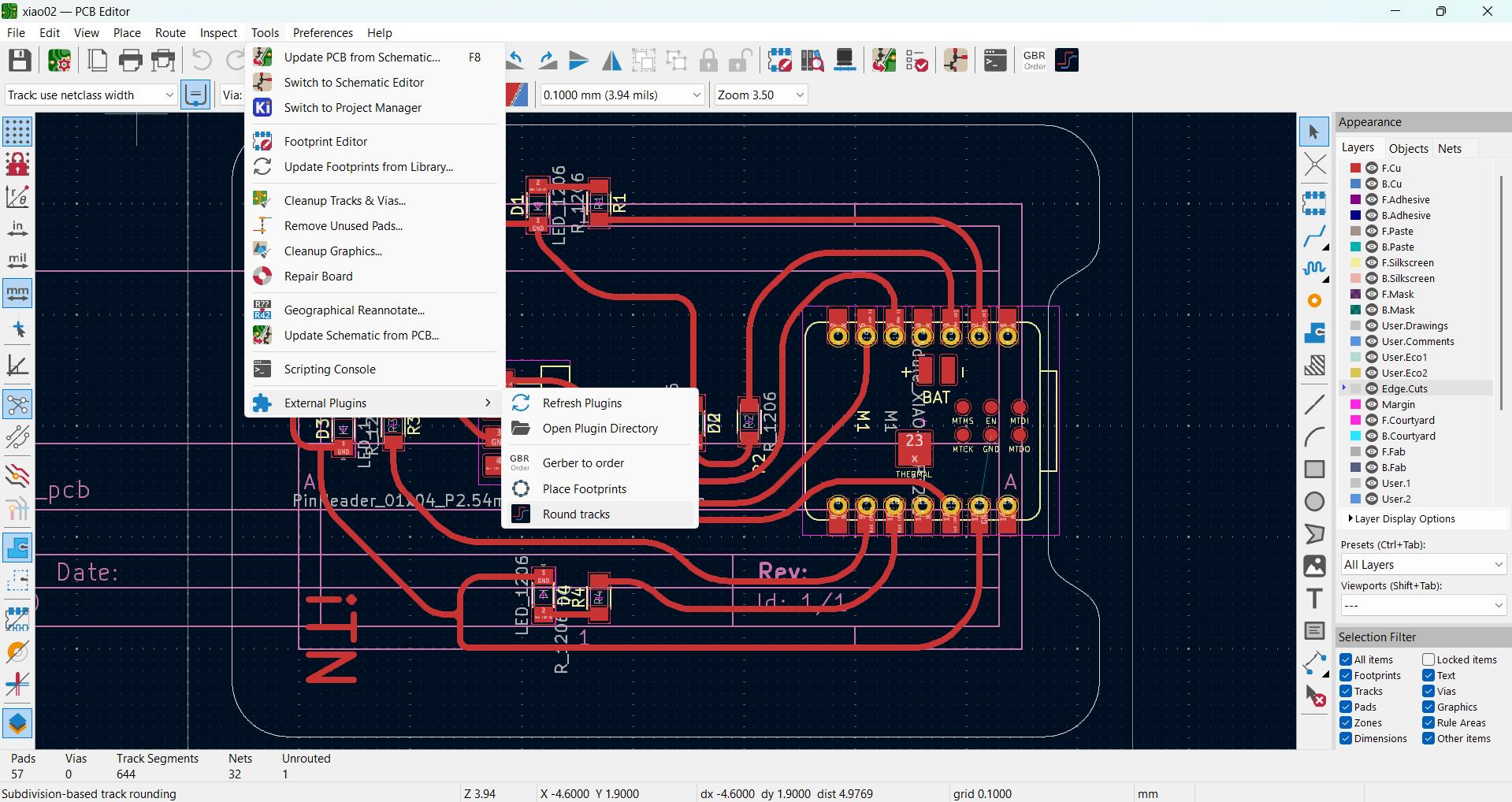Screen dimensions: 1512x802
Task: Click Place Footprints plugin entry
Action: tap(600, 488)
